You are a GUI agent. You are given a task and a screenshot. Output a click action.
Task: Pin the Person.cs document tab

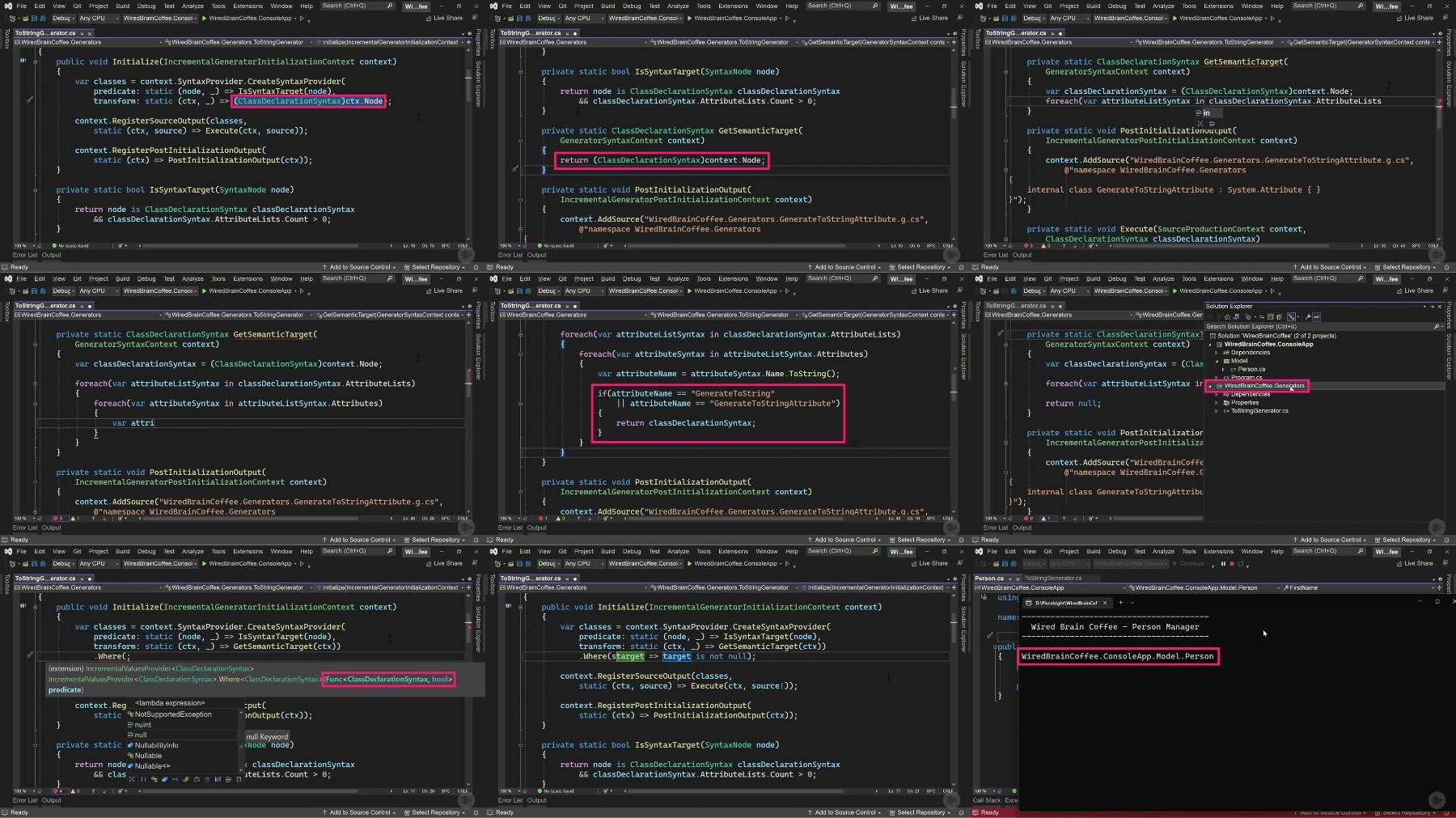[1010, 579]
